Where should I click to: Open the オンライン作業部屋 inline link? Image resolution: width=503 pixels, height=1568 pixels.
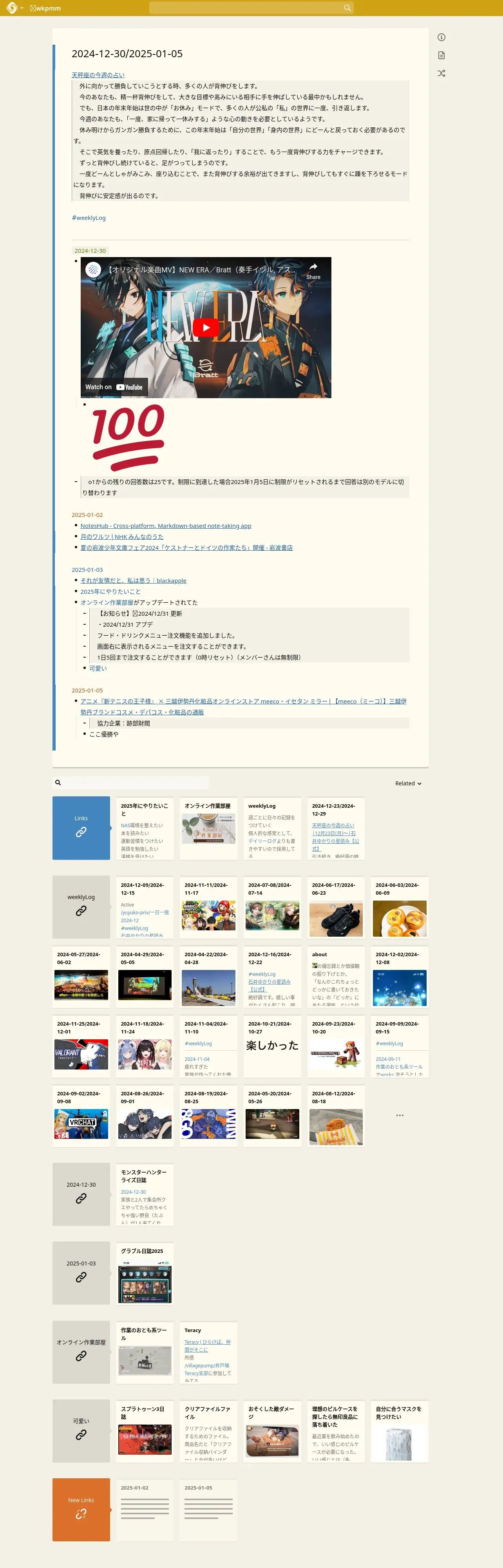pos(107,603)
